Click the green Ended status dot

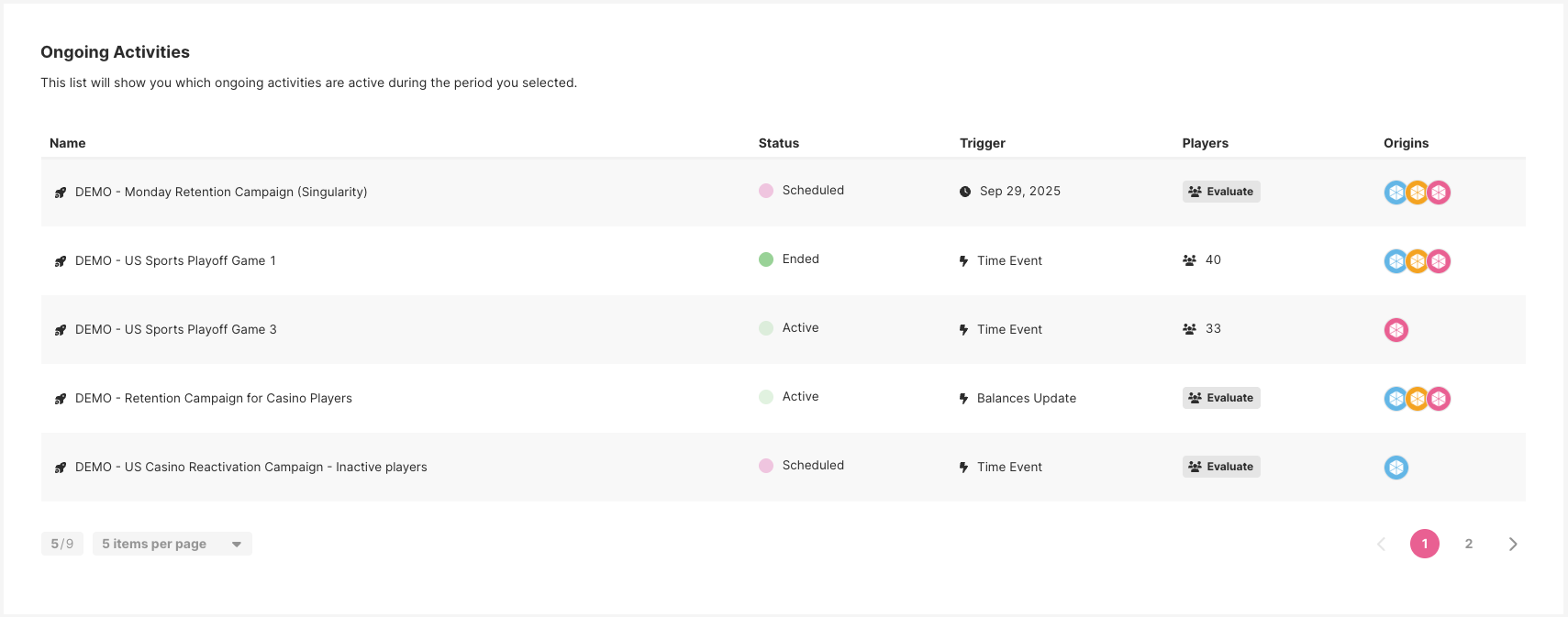[766, 259]
